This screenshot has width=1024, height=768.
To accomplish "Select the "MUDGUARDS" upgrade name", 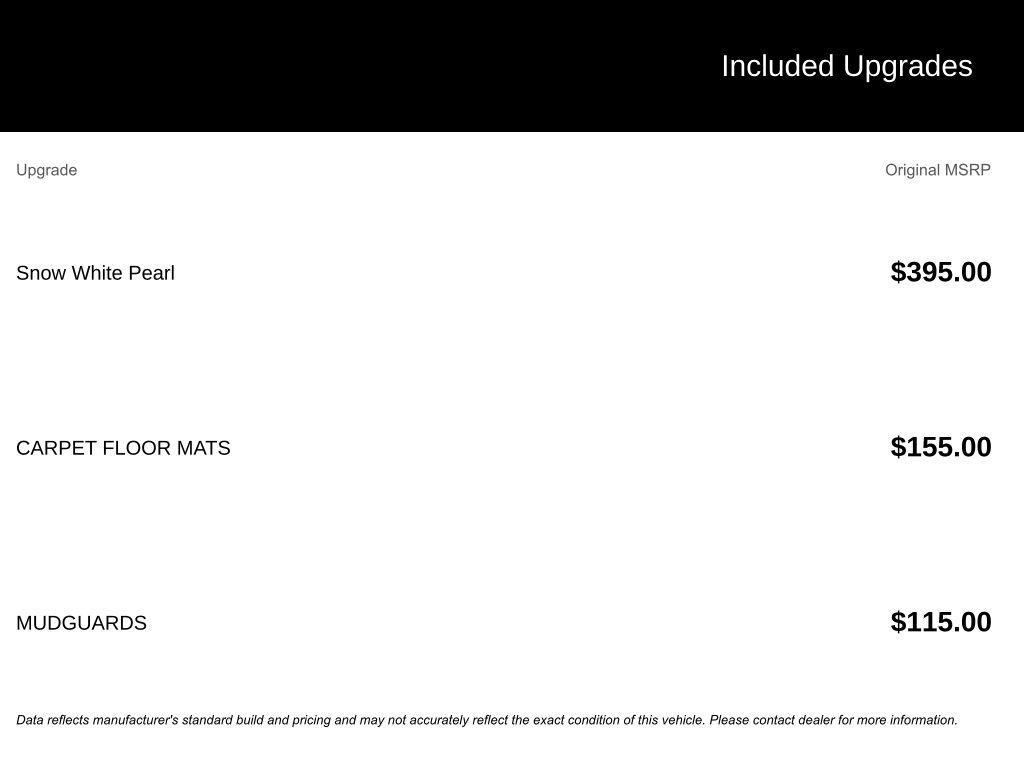I will [x=81, y=623].
